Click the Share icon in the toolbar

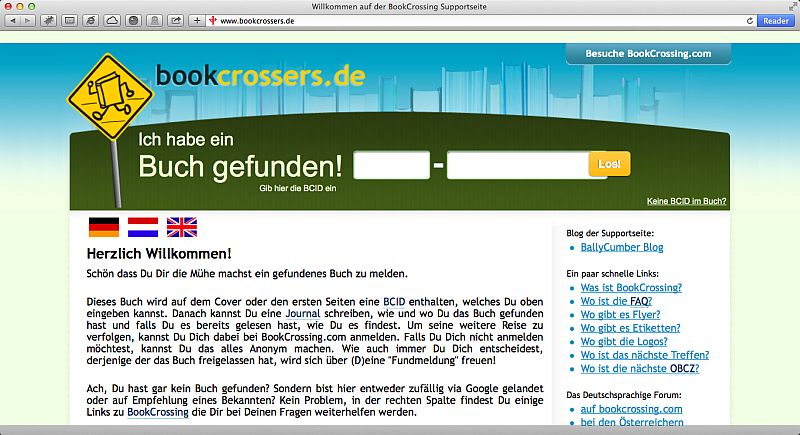[176, 20]
